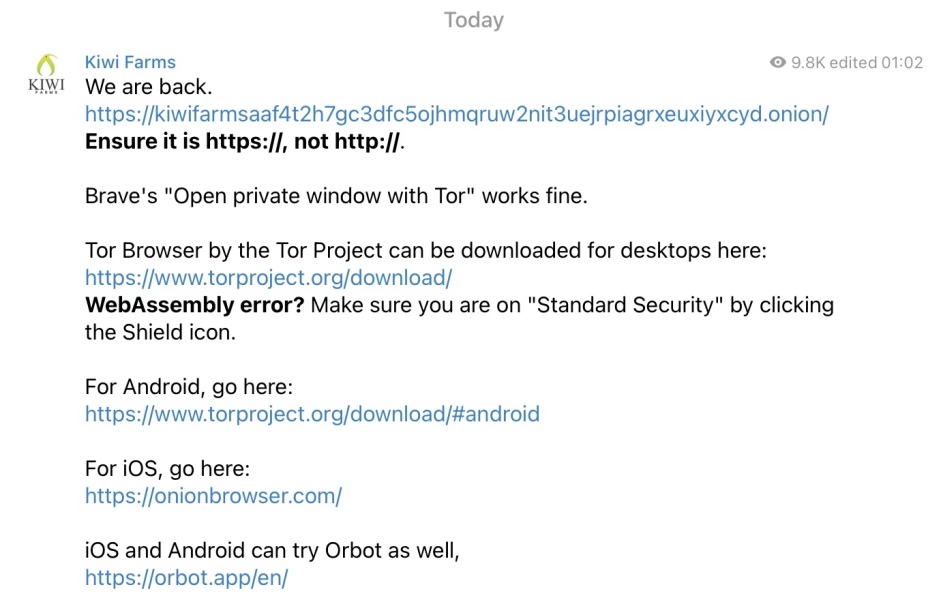This screenshot has height=600, width=941.
Task: Click the eye views icon
Action: [778, 62]
